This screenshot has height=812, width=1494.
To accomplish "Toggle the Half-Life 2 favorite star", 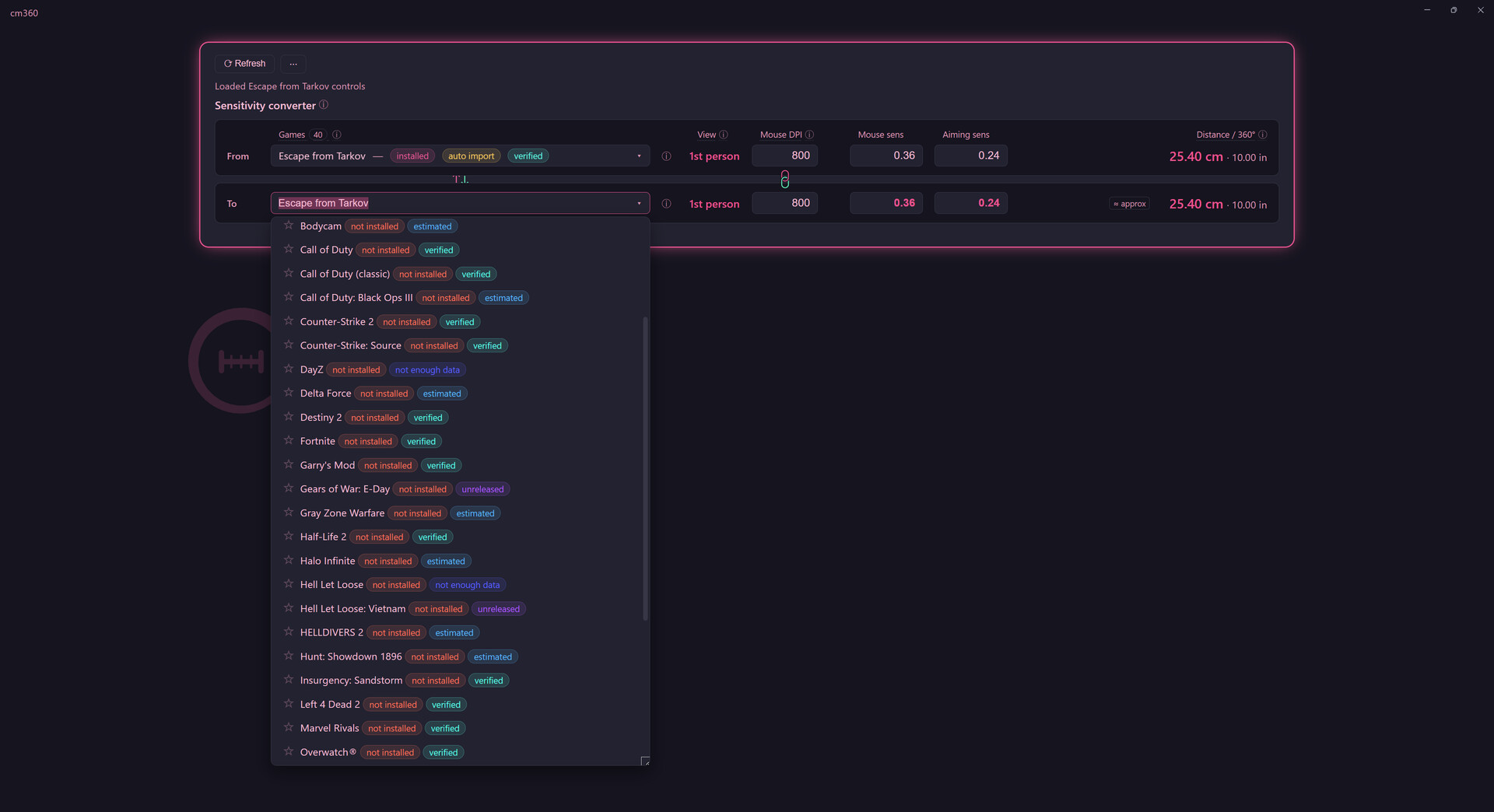I will click(289, 537).
